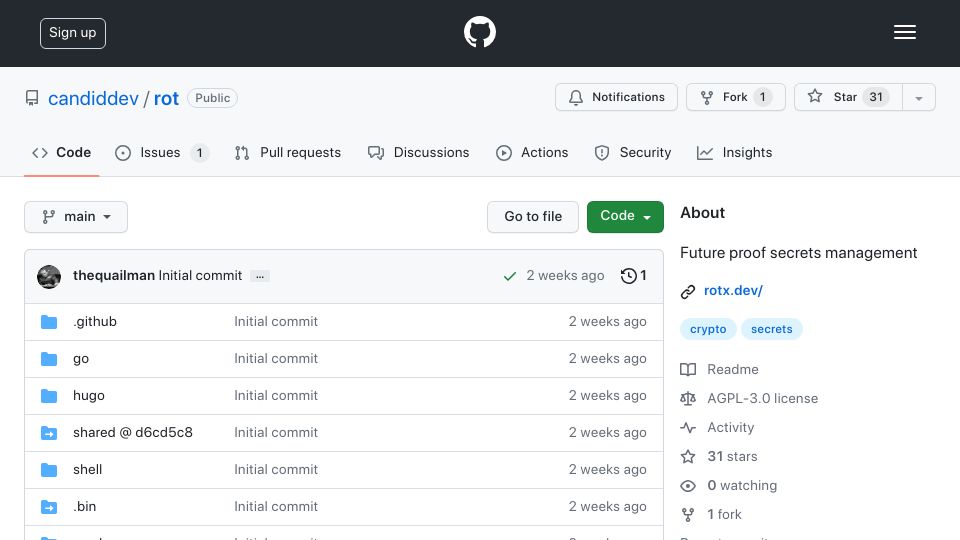Select the Code tab

coord(61,152)
